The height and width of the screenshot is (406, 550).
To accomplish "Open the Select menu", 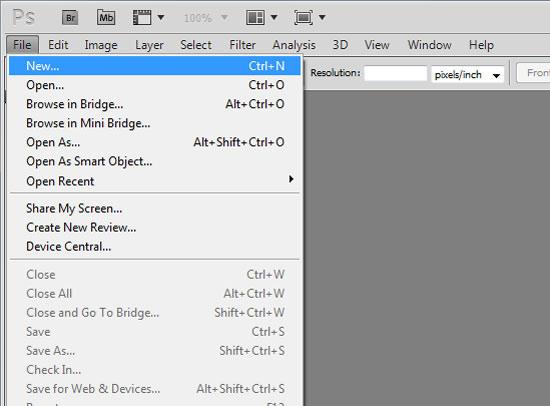I will pos(196,45).
